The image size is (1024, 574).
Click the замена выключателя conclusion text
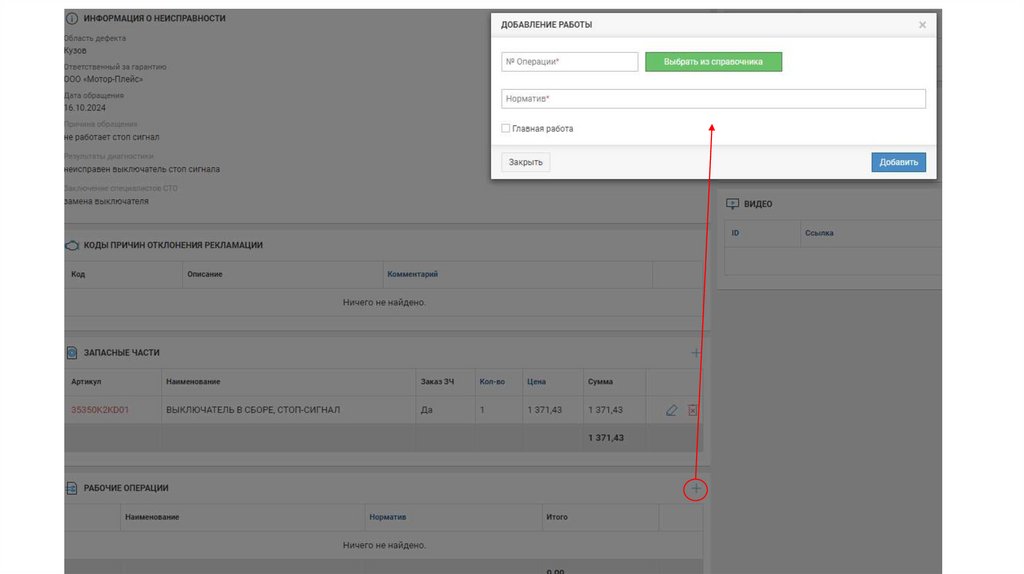pyautogui.click(x=106, y=201)
